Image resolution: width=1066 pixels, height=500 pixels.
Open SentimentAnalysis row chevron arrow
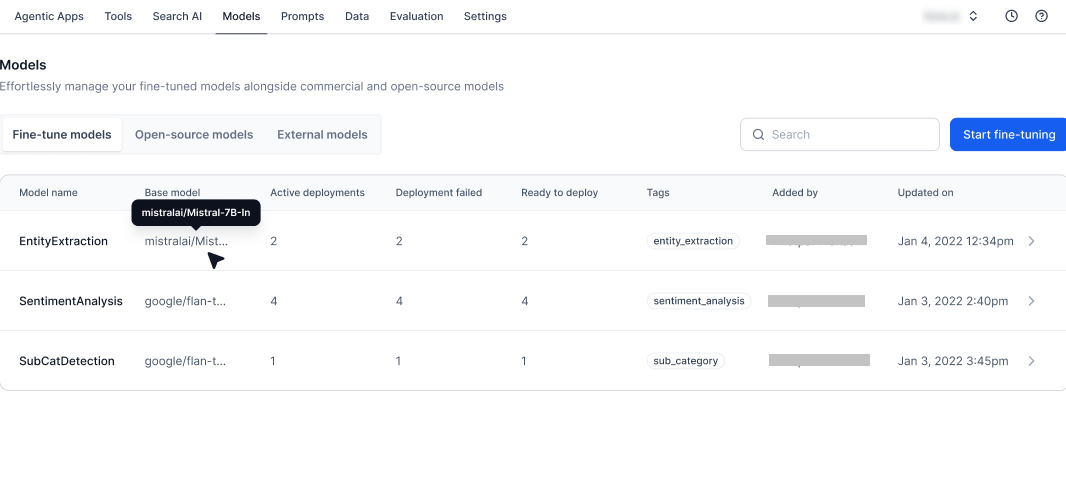(x=1032, y=301)
